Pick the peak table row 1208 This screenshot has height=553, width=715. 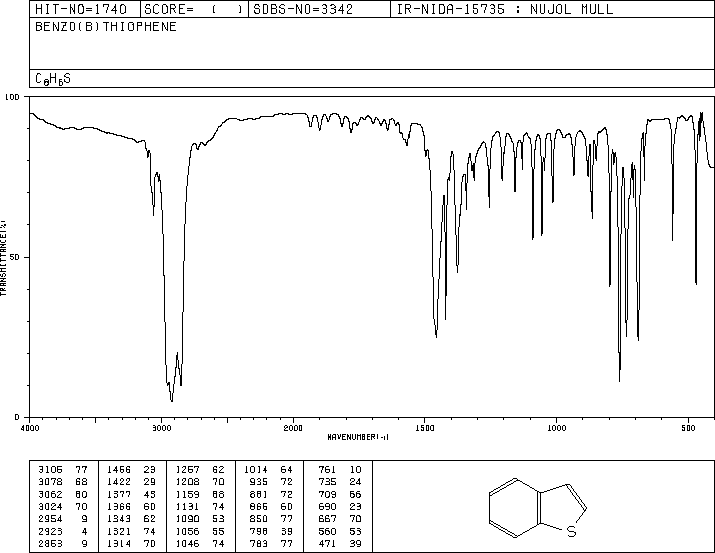pos(200,482)
